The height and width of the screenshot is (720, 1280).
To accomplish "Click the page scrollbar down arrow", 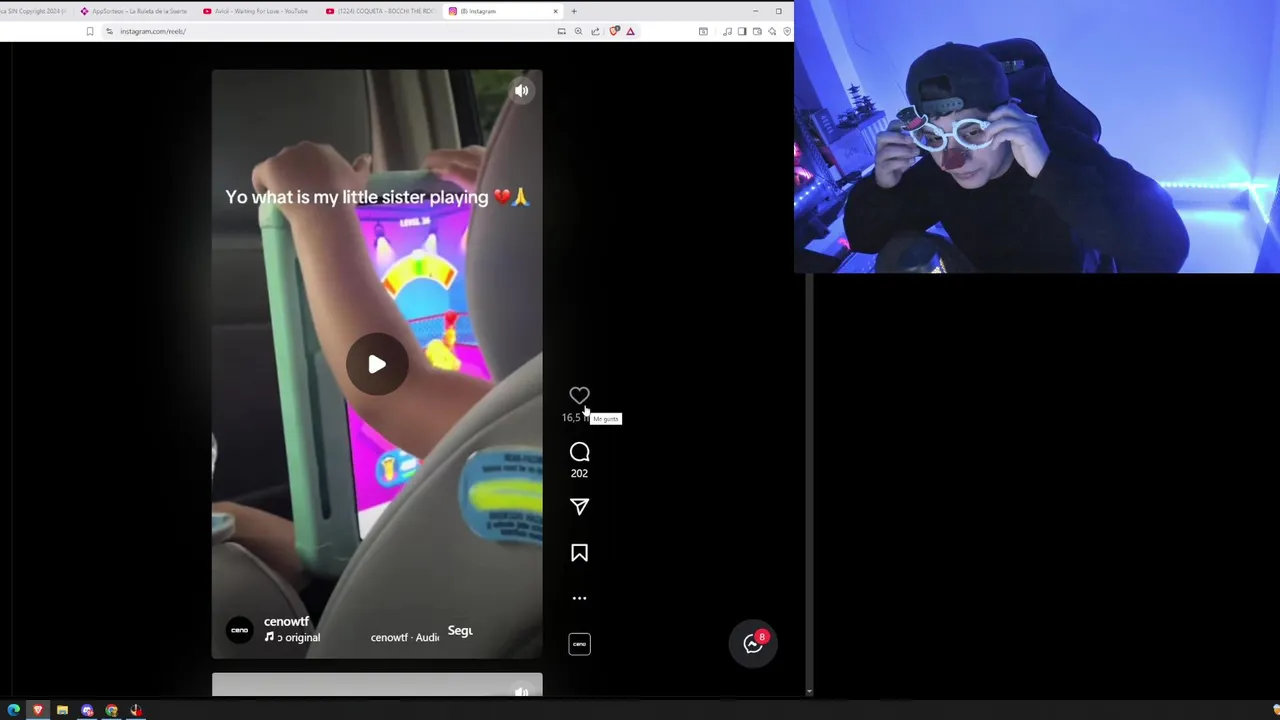I will pyautogui.click(x=809, y=691).
